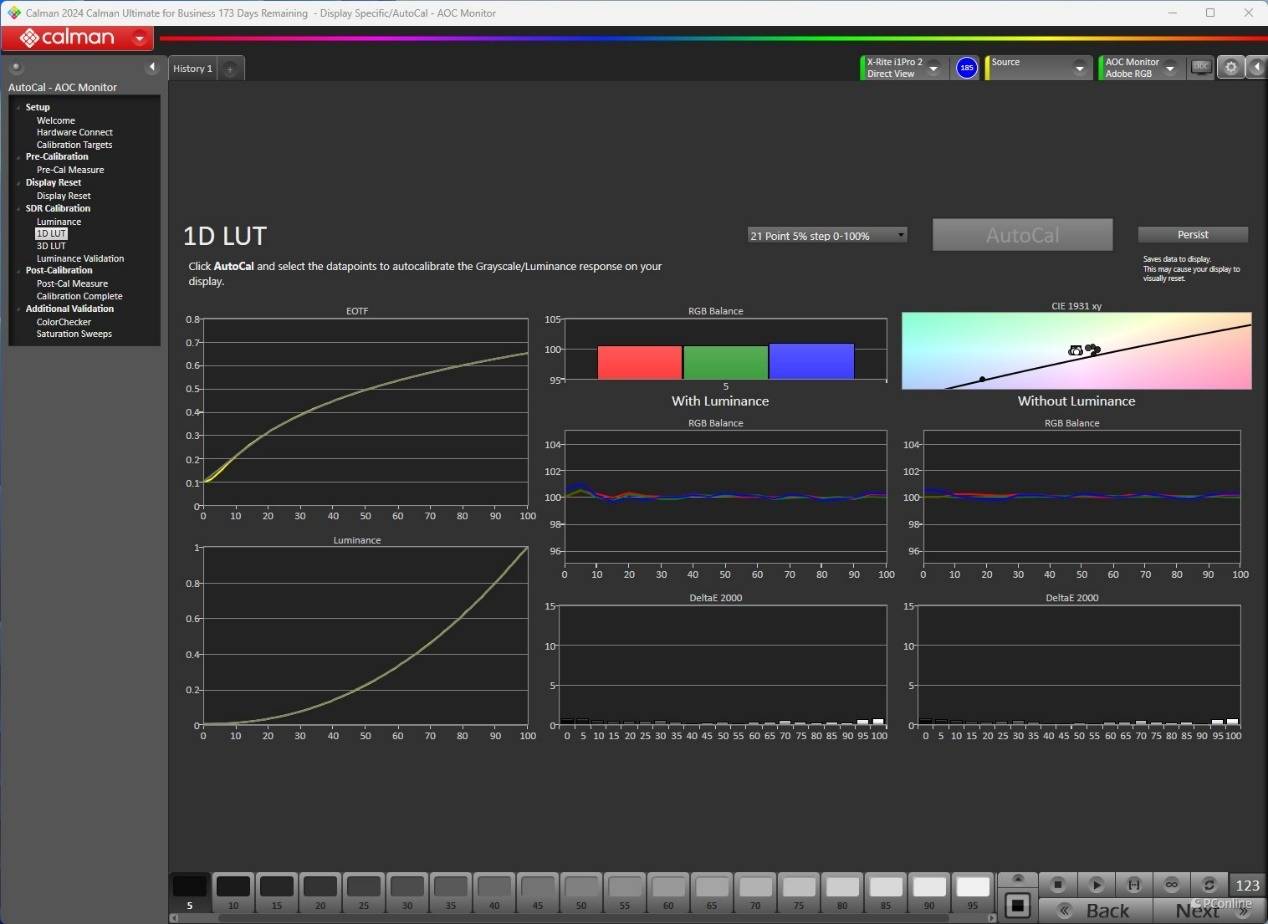Viewport: 1268px width, 924px height.
Task: Click the stop measurement icon
Action: click(x=1058, y=885)
